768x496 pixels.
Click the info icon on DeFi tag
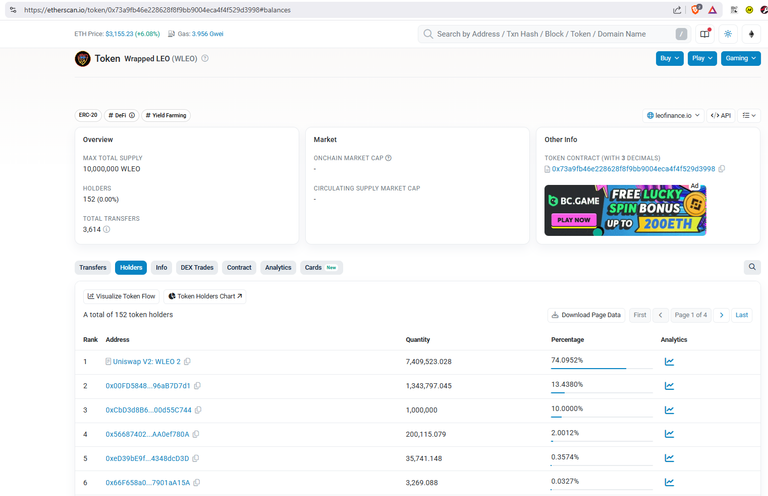tap(132, 116)
